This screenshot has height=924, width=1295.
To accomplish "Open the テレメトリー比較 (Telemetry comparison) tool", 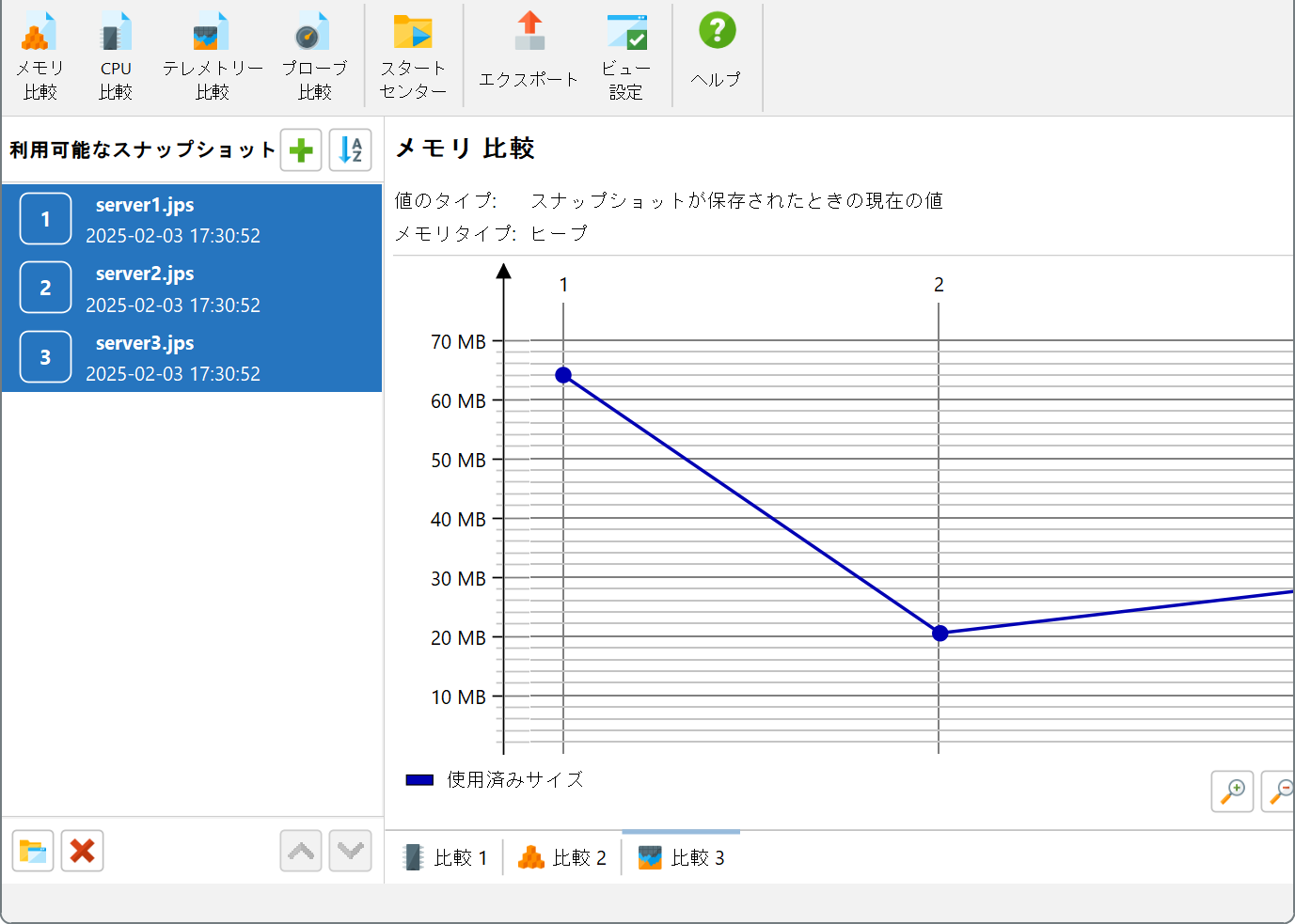I will point(213,56).
